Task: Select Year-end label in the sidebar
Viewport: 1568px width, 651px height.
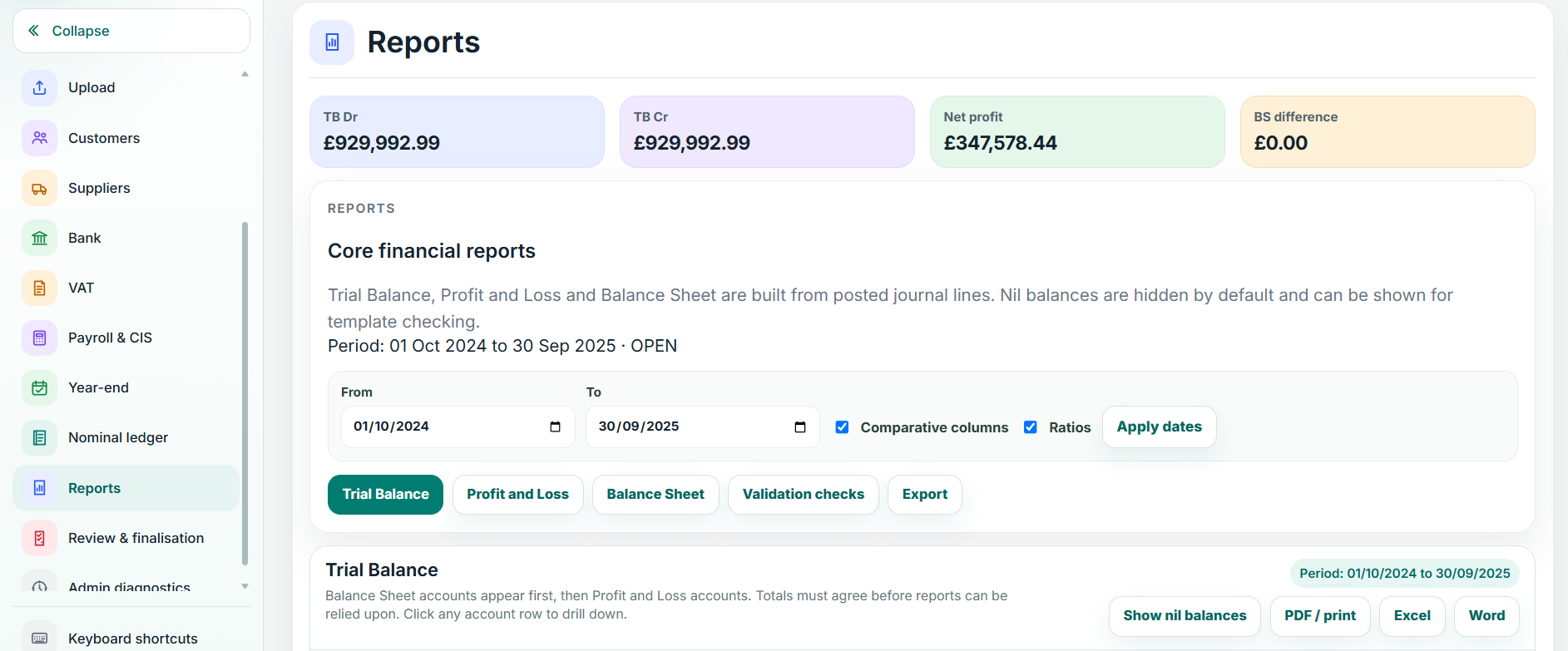Action: [98, 387]
